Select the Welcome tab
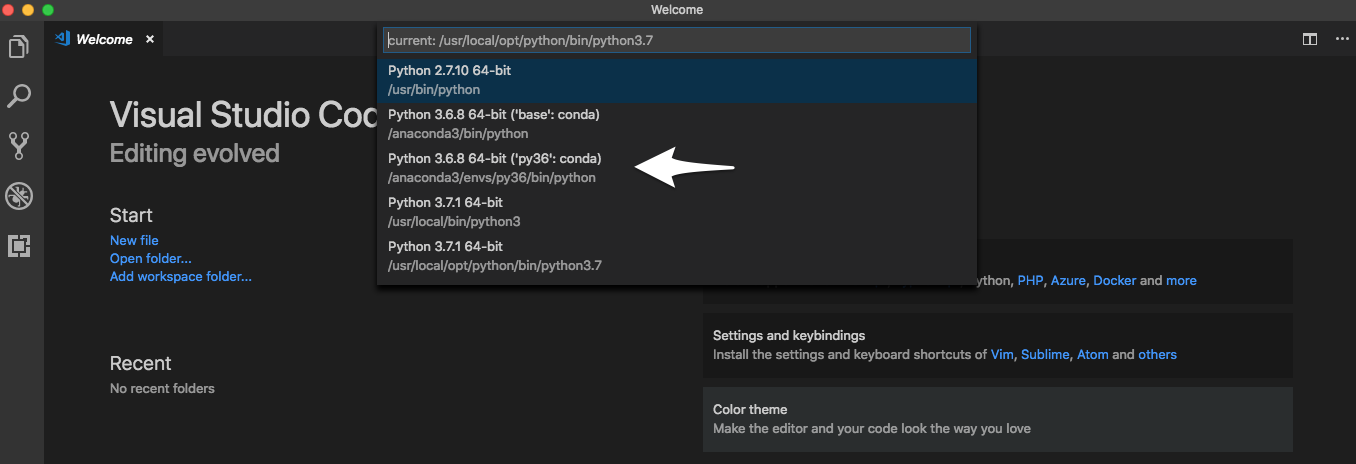 click(104, 40)
